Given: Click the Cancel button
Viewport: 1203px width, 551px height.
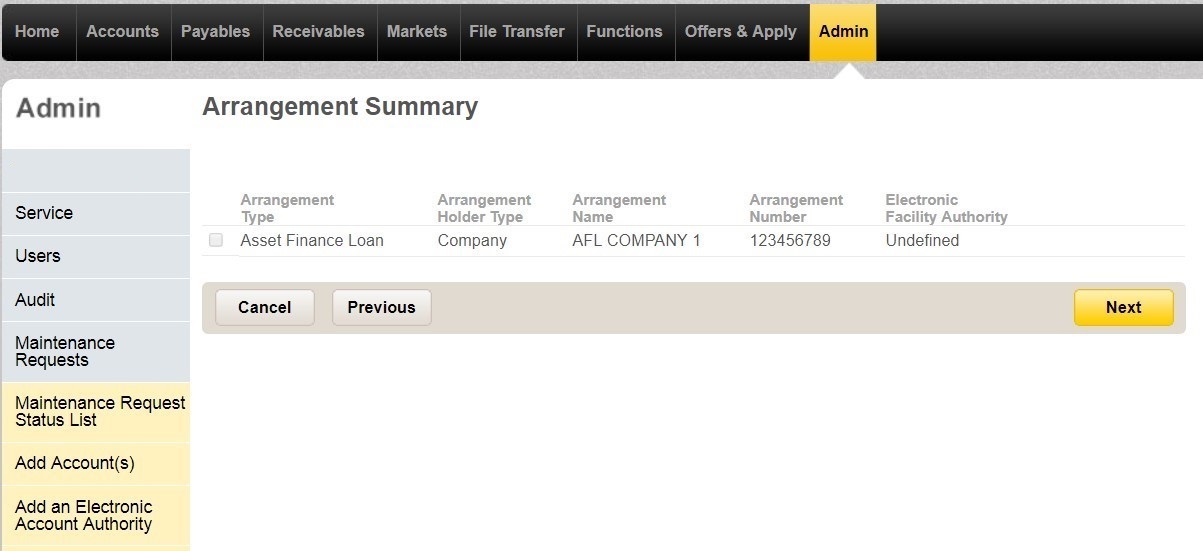Looking at the screenshot, I should coord(265,308).
